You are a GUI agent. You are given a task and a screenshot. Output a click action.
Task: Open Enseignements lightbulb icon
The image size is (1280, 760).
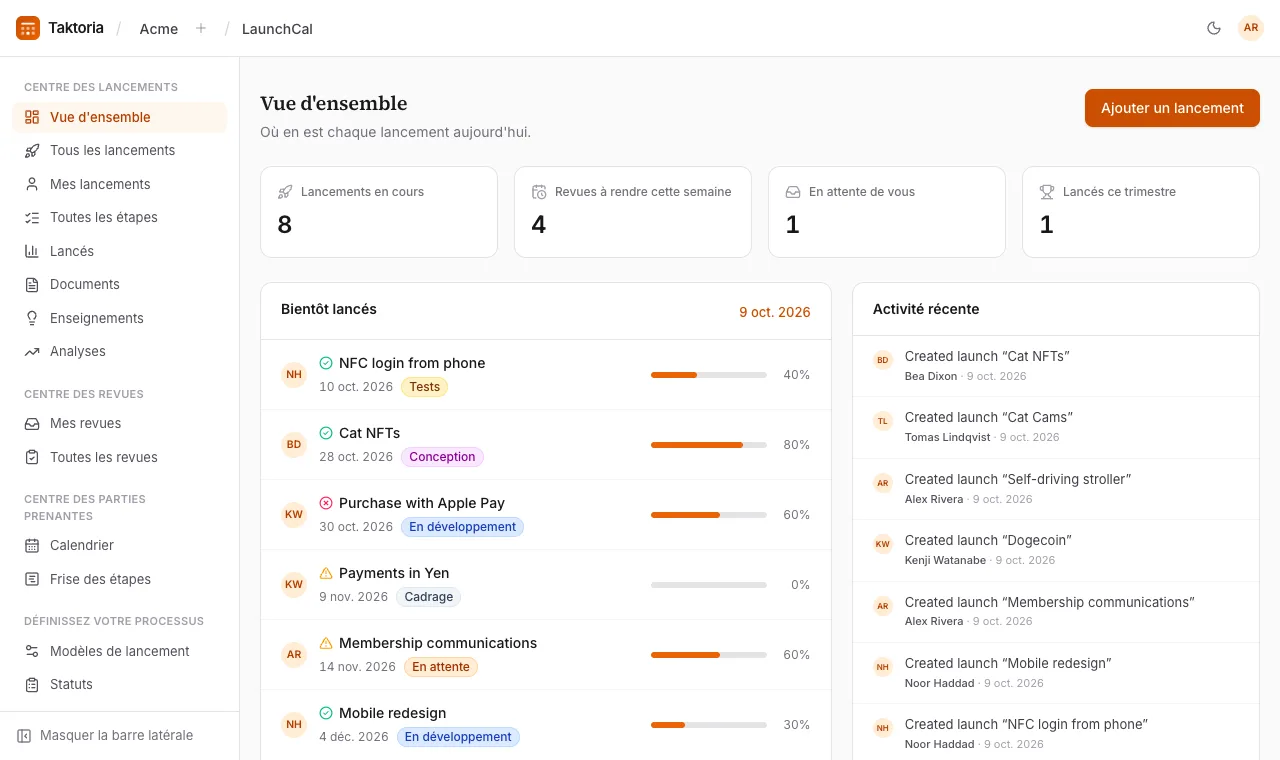click(32, 318)
